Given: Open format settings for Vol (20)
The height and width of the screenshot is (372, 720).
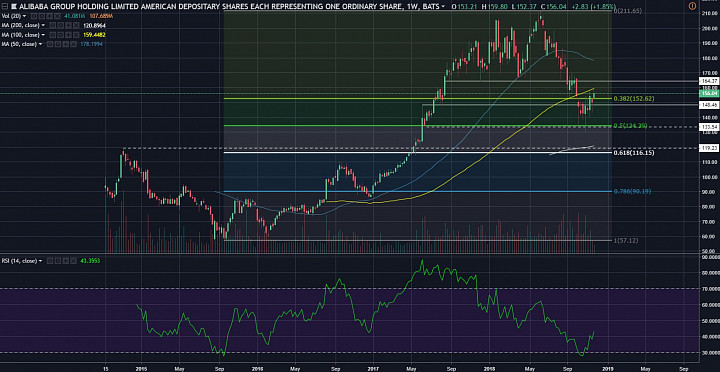Looking at the screenshot, I should (x=42, y=16).
